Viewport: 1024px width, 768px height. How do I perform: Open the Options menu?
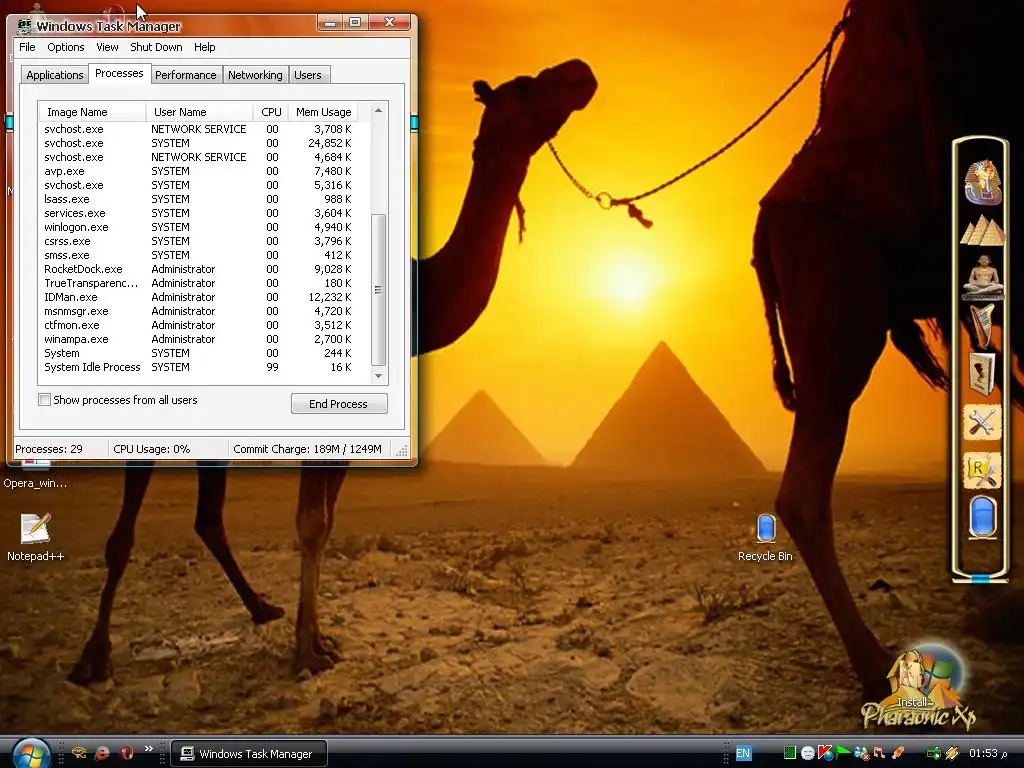point(65,47)
